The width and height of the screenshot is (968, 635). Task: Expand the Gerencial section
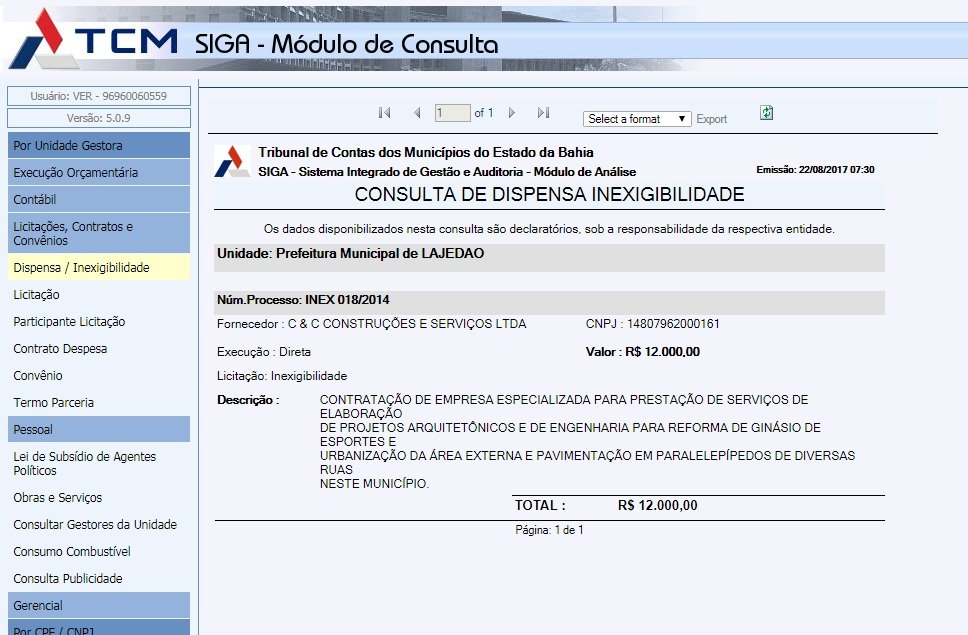point(98,606)
